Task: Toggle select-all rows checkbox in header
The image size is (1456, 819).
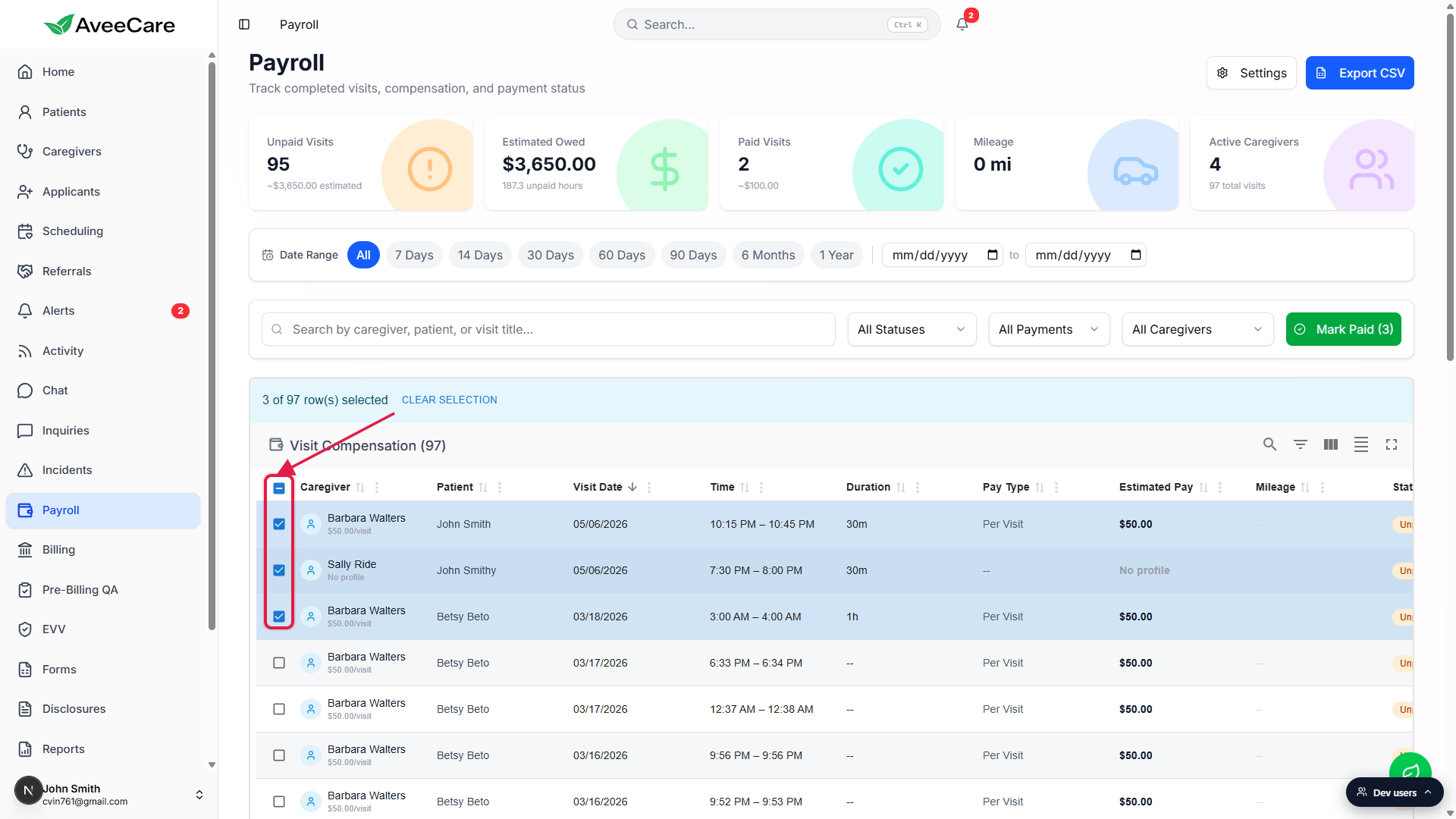Action: pos(279,488)
